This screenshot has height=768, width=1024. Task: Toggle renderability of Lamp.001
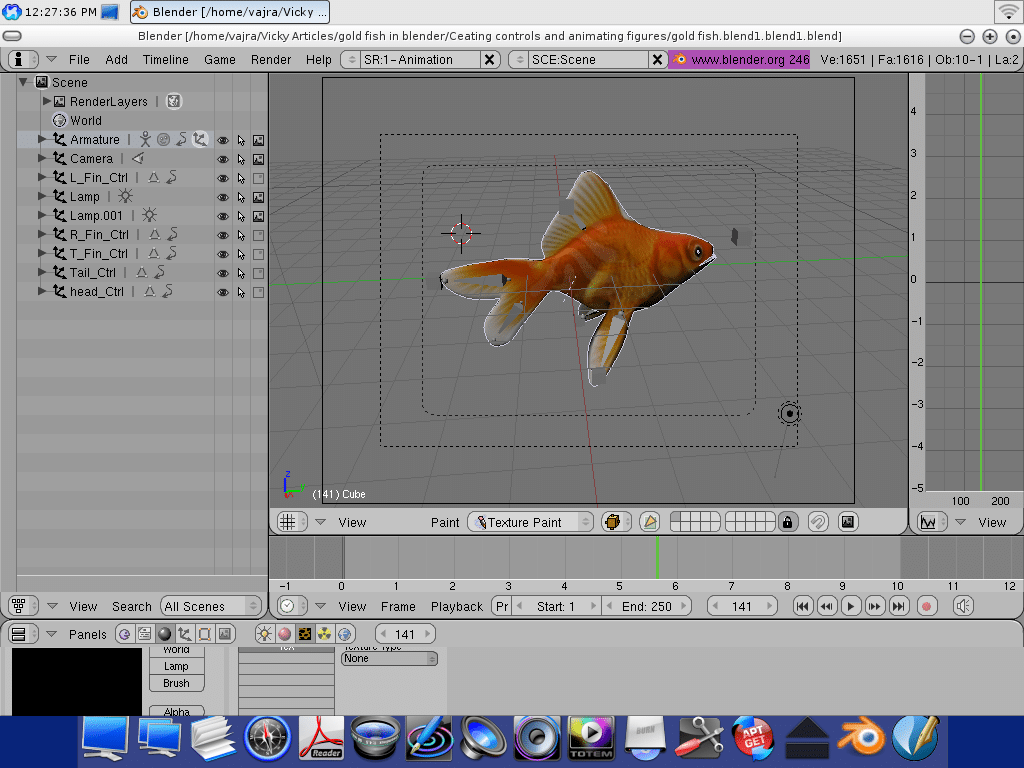258,216
